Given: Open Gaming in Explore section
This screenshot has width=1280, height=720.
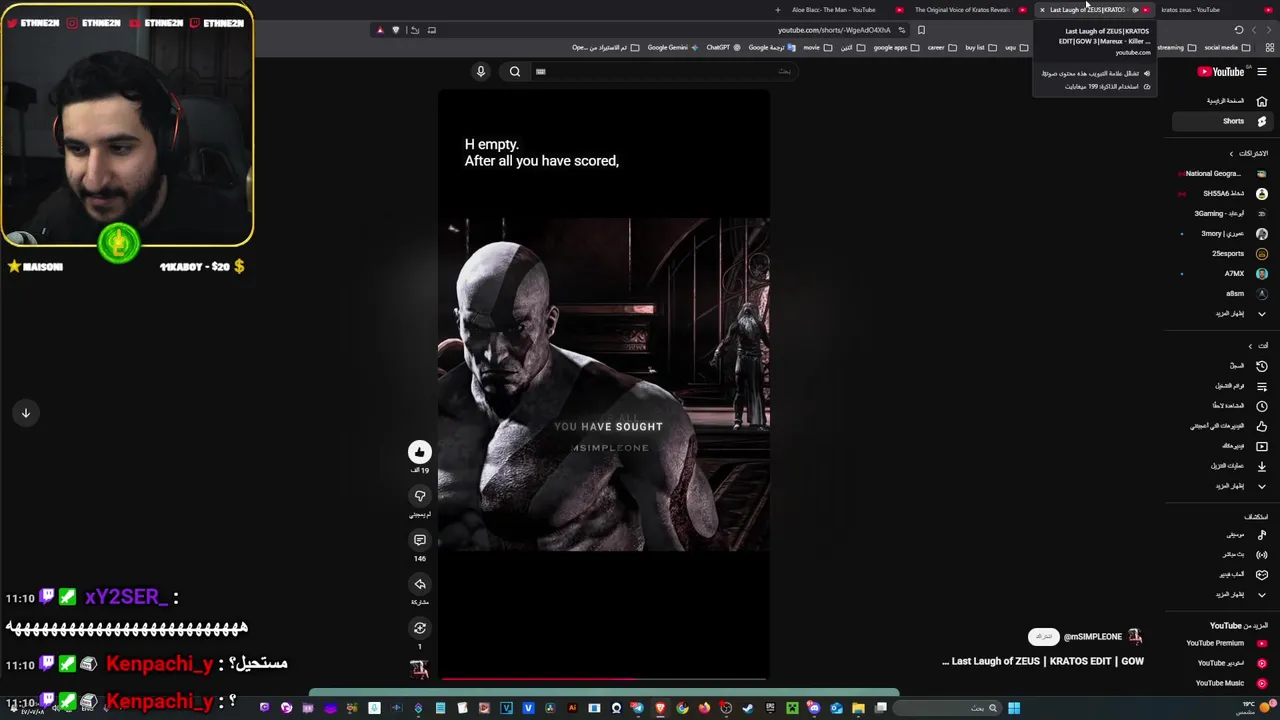Looking at the screenshot, I should [x=1221, y=574].
